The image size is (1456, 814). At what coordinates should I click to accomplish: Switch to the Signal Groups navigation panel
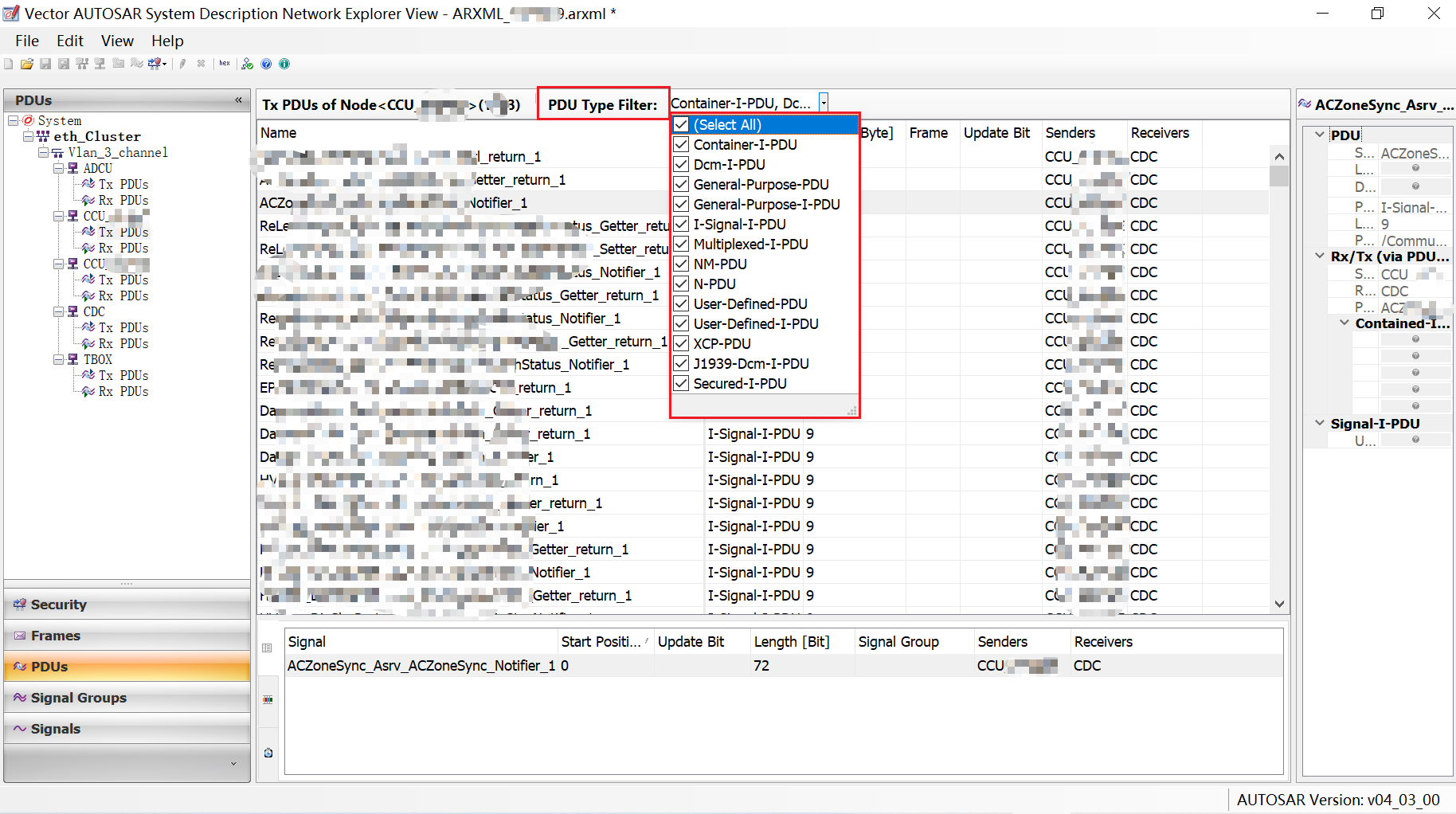click(127, 698)
